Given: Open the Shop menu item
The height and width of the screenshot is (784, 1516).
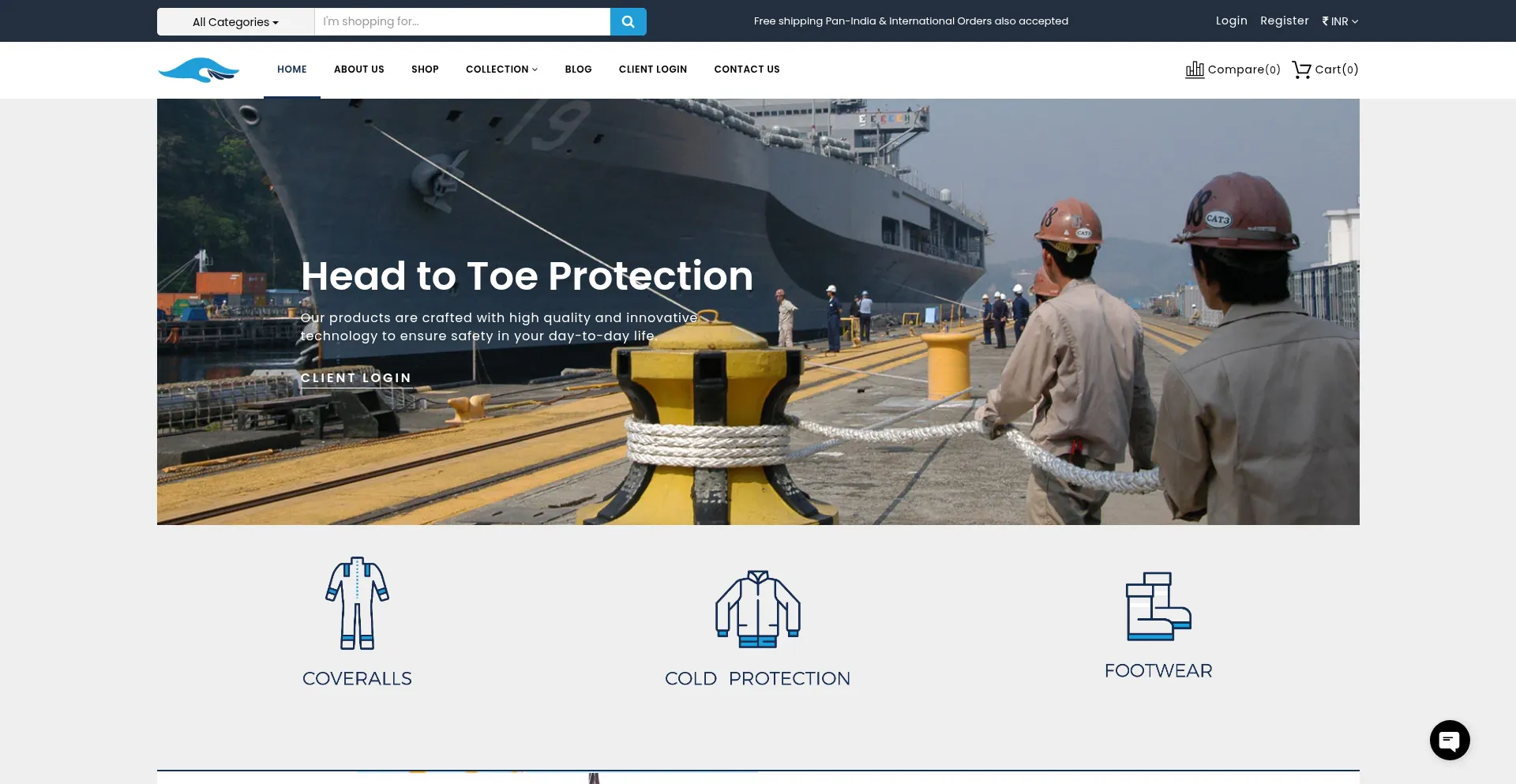Looking at the screenshot, I should pos(425,69).
